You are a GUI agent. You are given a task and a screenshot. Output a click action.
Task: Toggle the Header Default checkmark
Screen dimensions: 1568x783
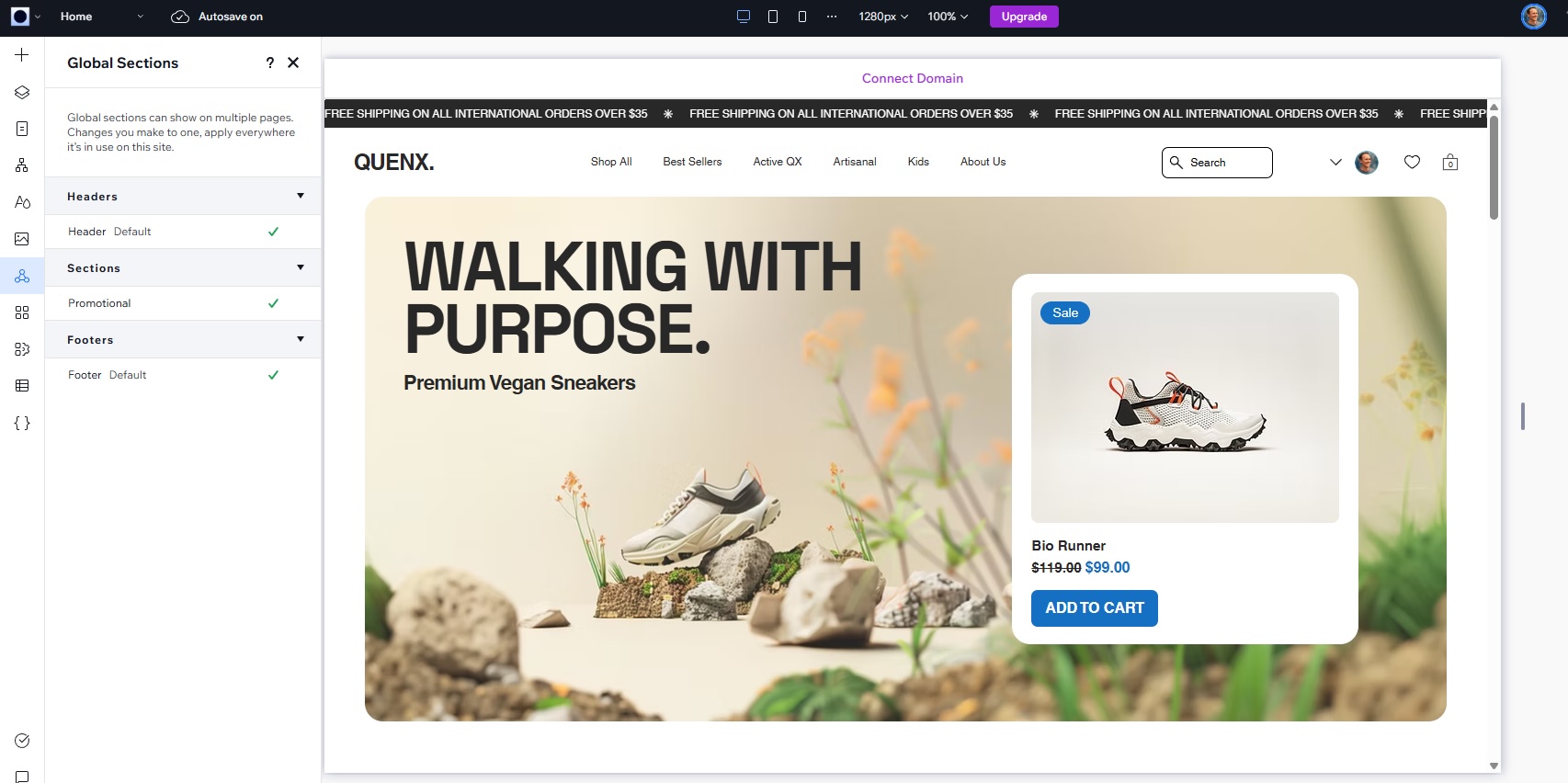tap(273, 232)
